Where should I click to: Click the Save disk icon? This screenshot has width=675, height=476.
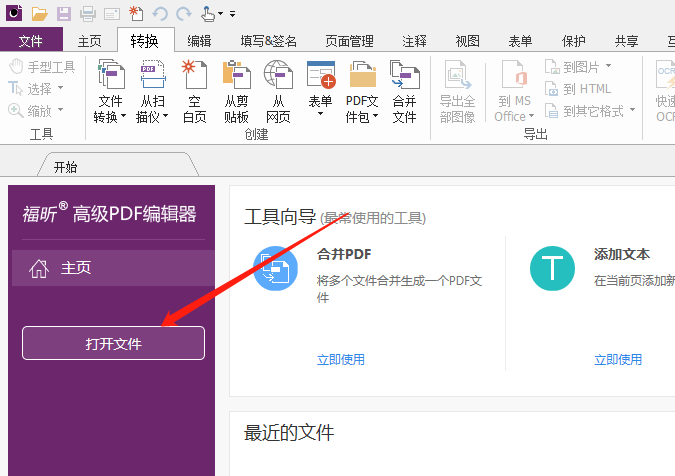tap(64, 14)
